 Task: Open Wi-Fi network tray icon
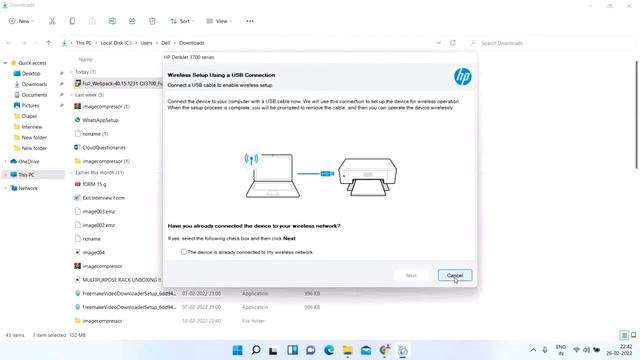pyautogui.click(x=576, y=350)
